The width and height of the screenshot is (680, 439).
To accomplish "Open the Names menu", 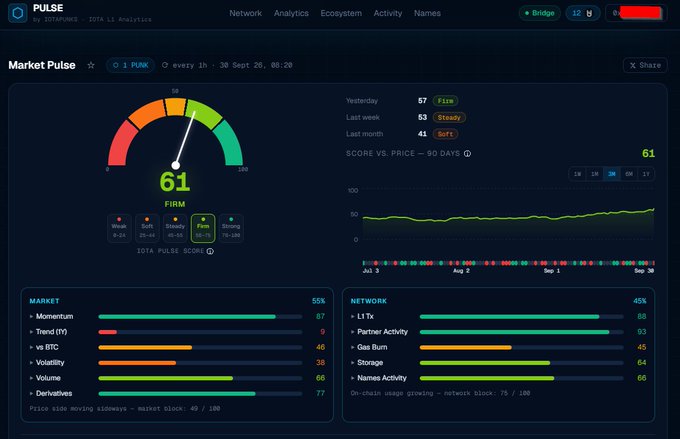I will (427, 13).
